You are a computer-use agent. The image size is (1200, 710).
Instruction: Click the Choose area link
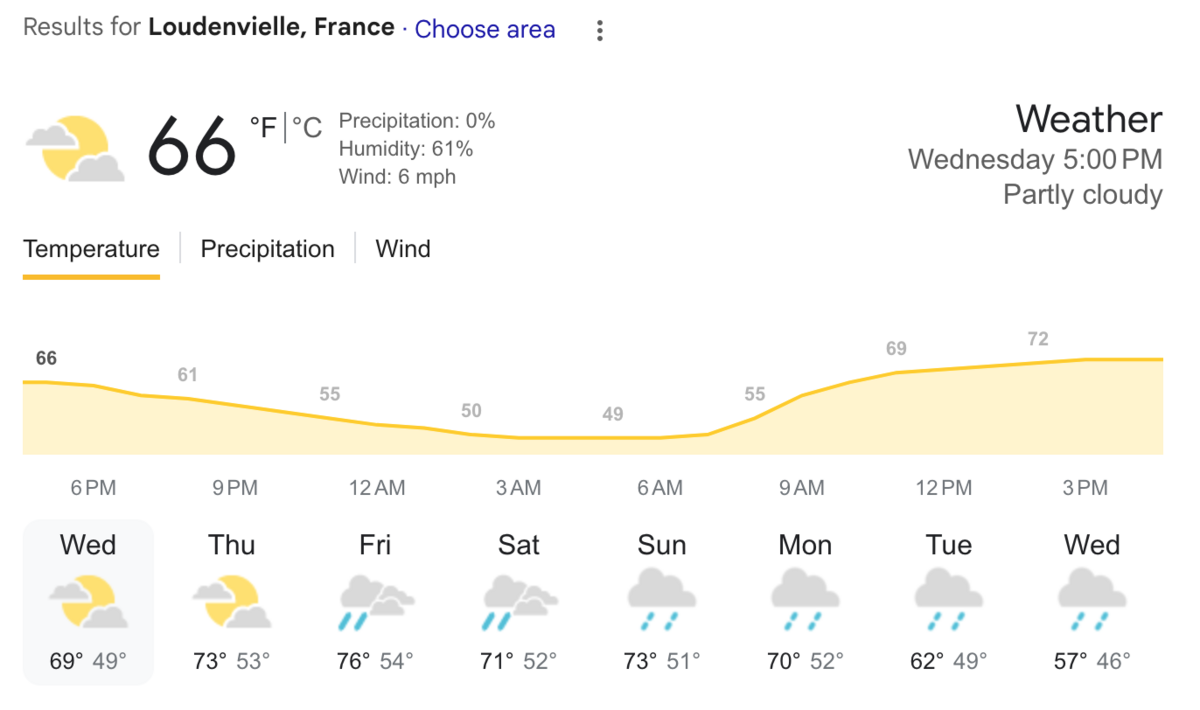(485, 29)
